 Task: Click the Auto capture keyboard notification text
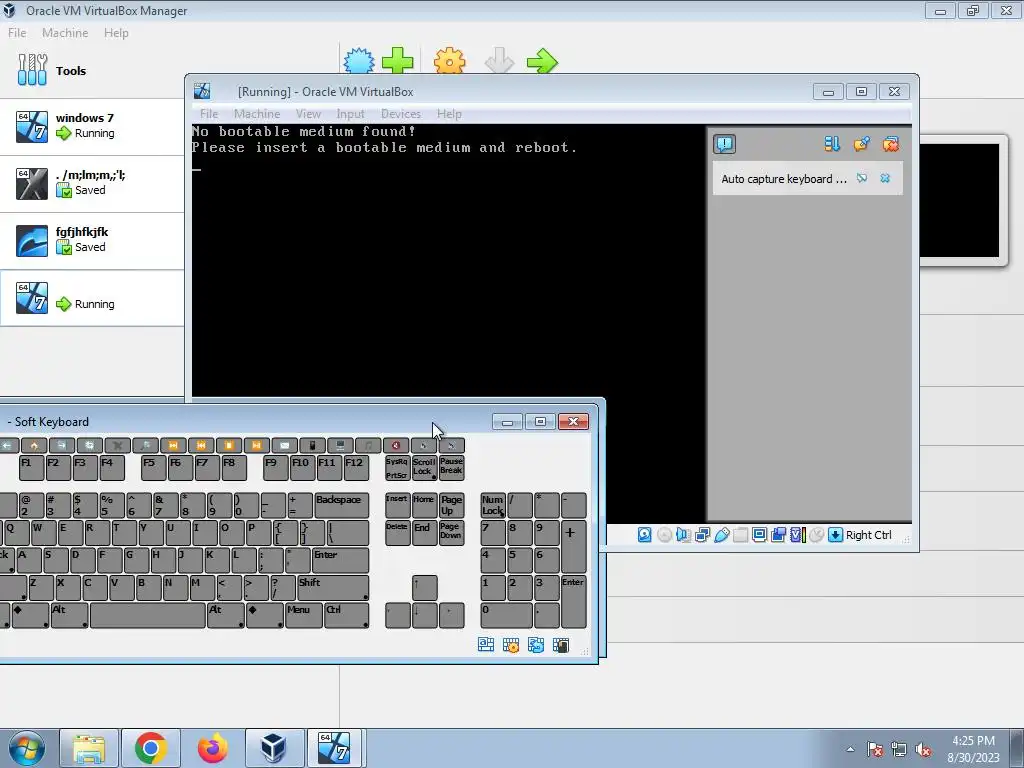[784, 179]
